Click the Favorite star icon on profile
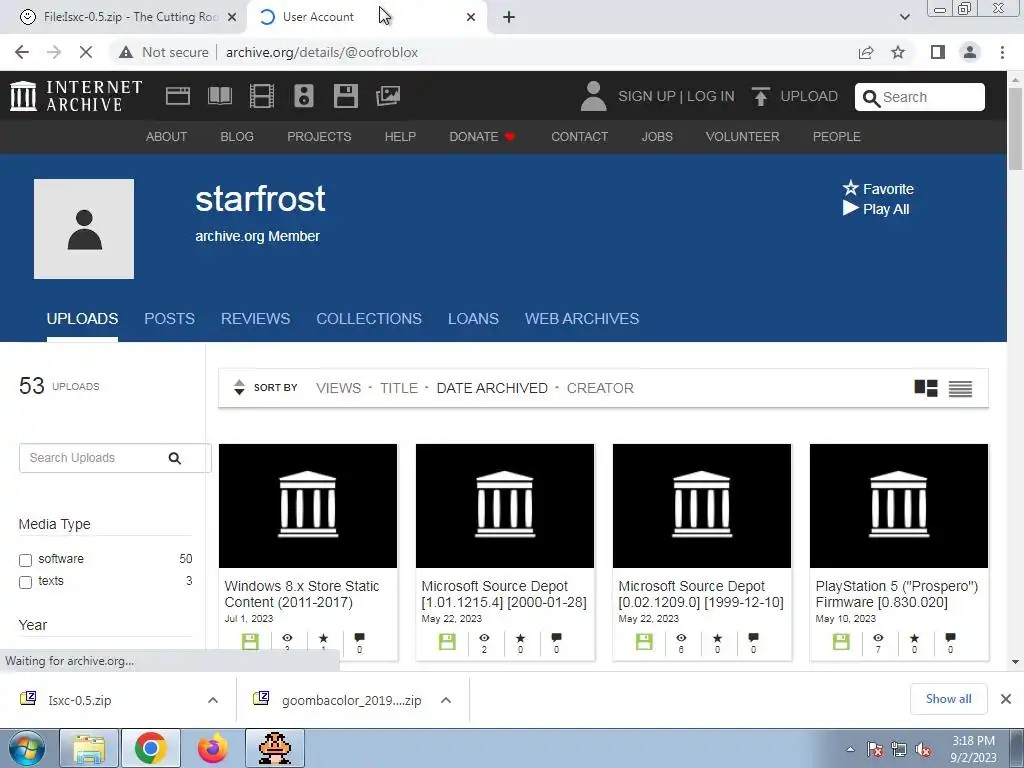 click(850, 188)
